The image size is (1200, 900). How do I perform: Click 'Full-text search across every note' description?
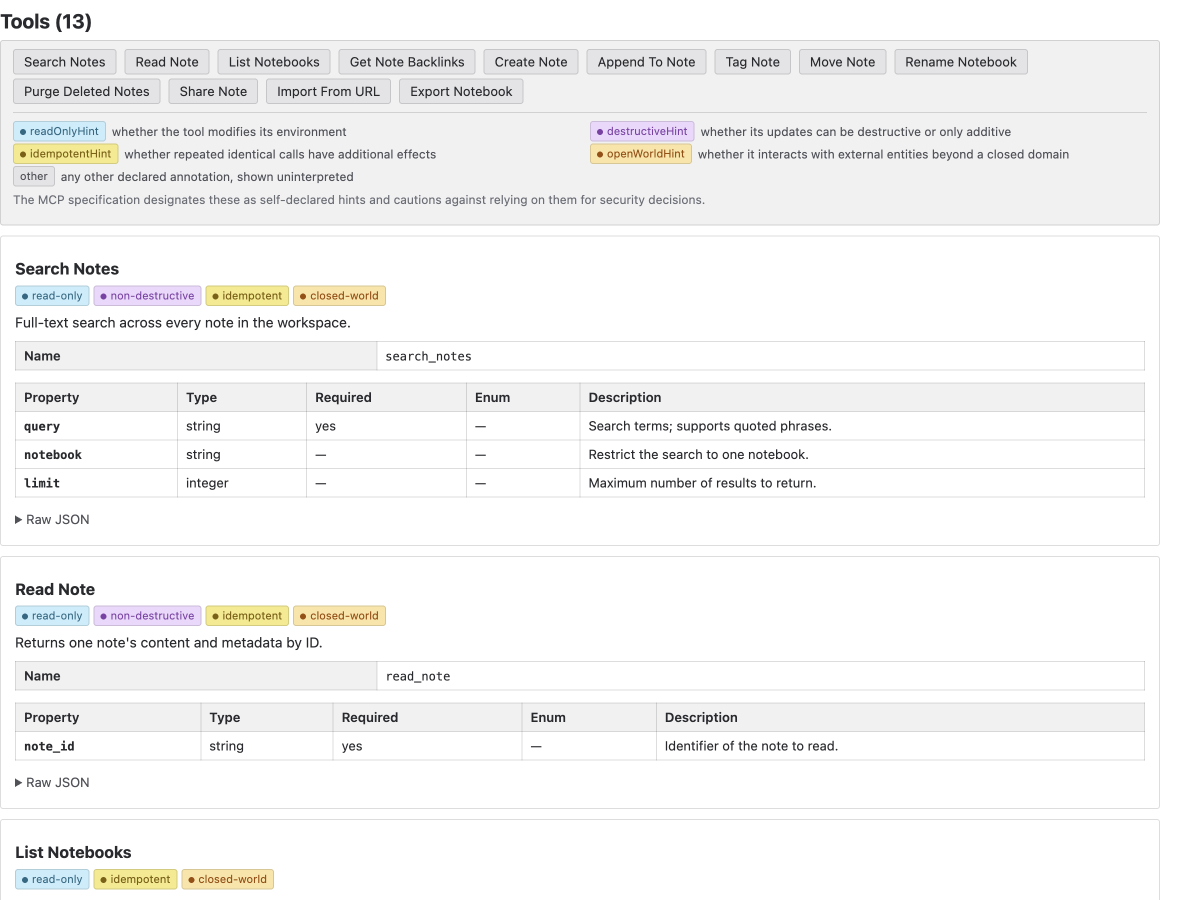point(183,323)
